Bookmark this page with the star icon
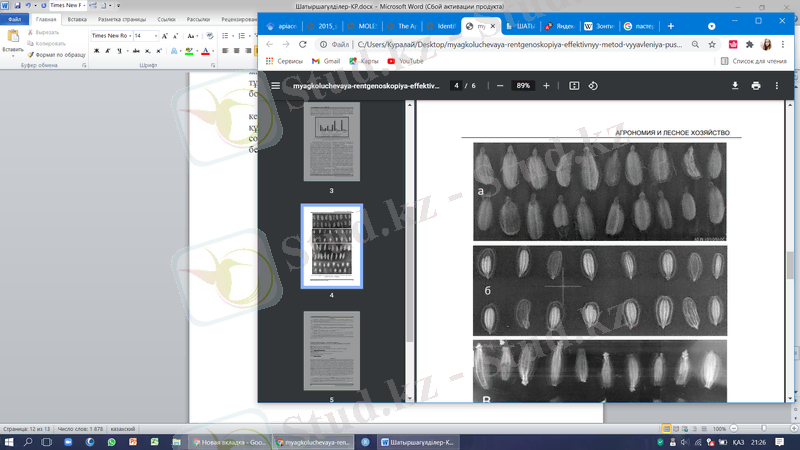This screenshot has width=800, height=450. [712, 45]
